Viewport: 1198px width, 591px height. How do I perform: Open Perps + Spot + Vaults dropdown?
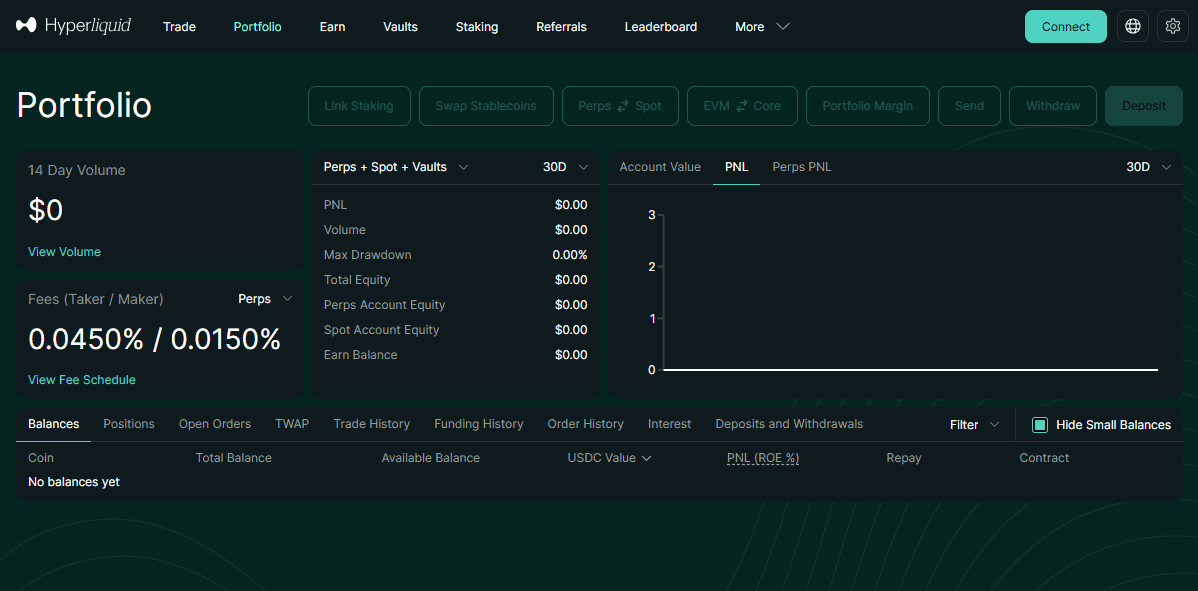(396, 166)
